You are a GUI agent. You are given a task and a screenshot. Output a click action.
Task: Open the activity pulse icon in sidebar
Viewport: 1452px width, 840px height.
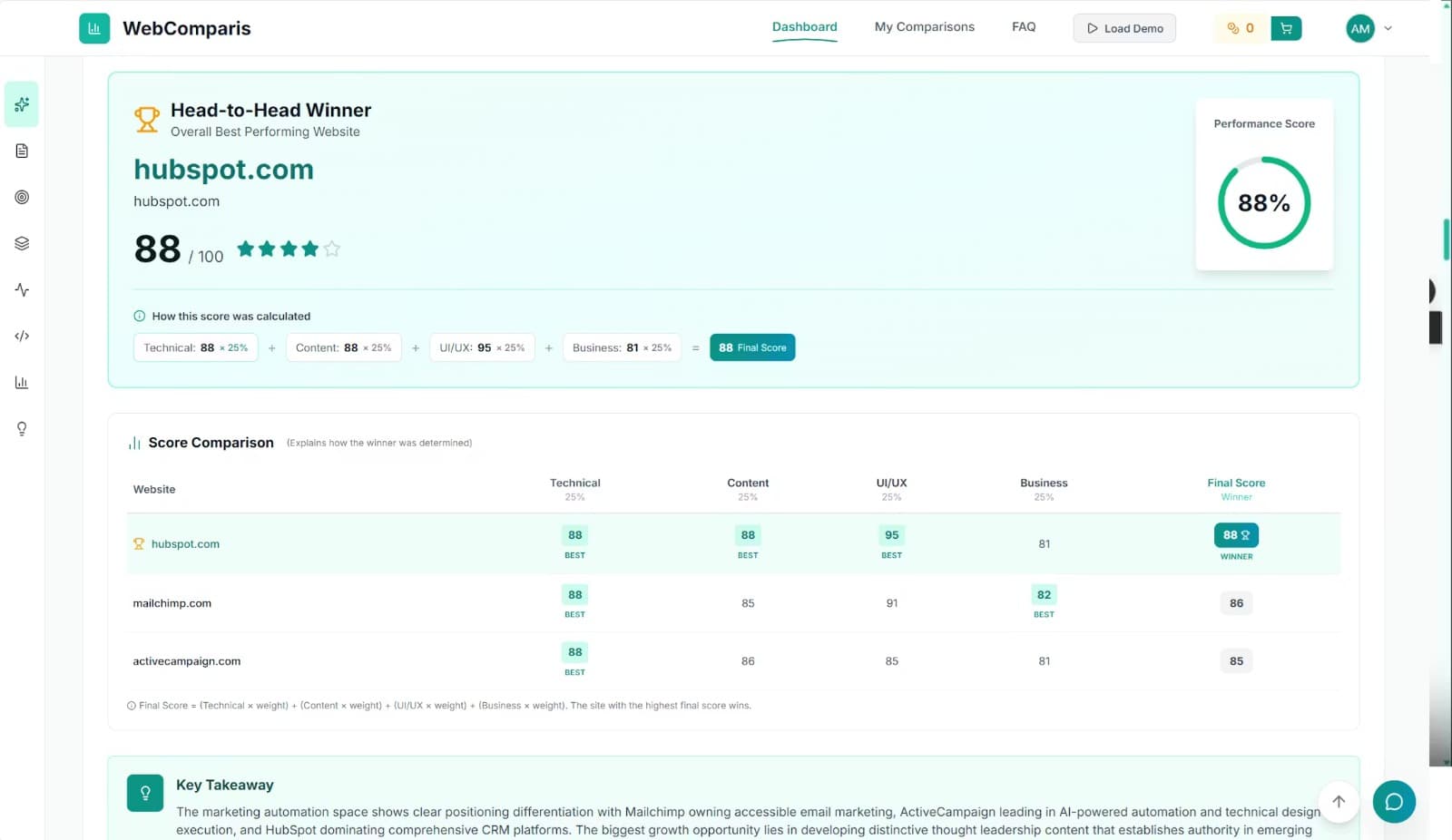click(21, 289)
